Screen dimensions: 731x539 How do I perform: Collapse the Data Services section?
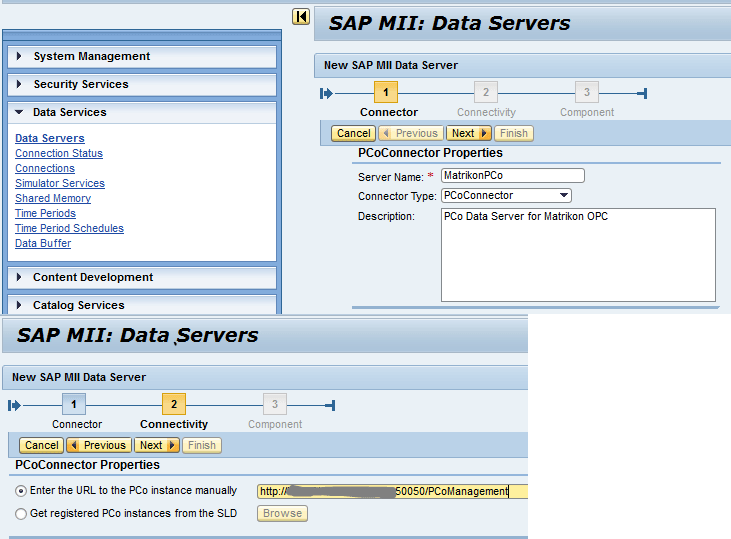tap(69, 113)
